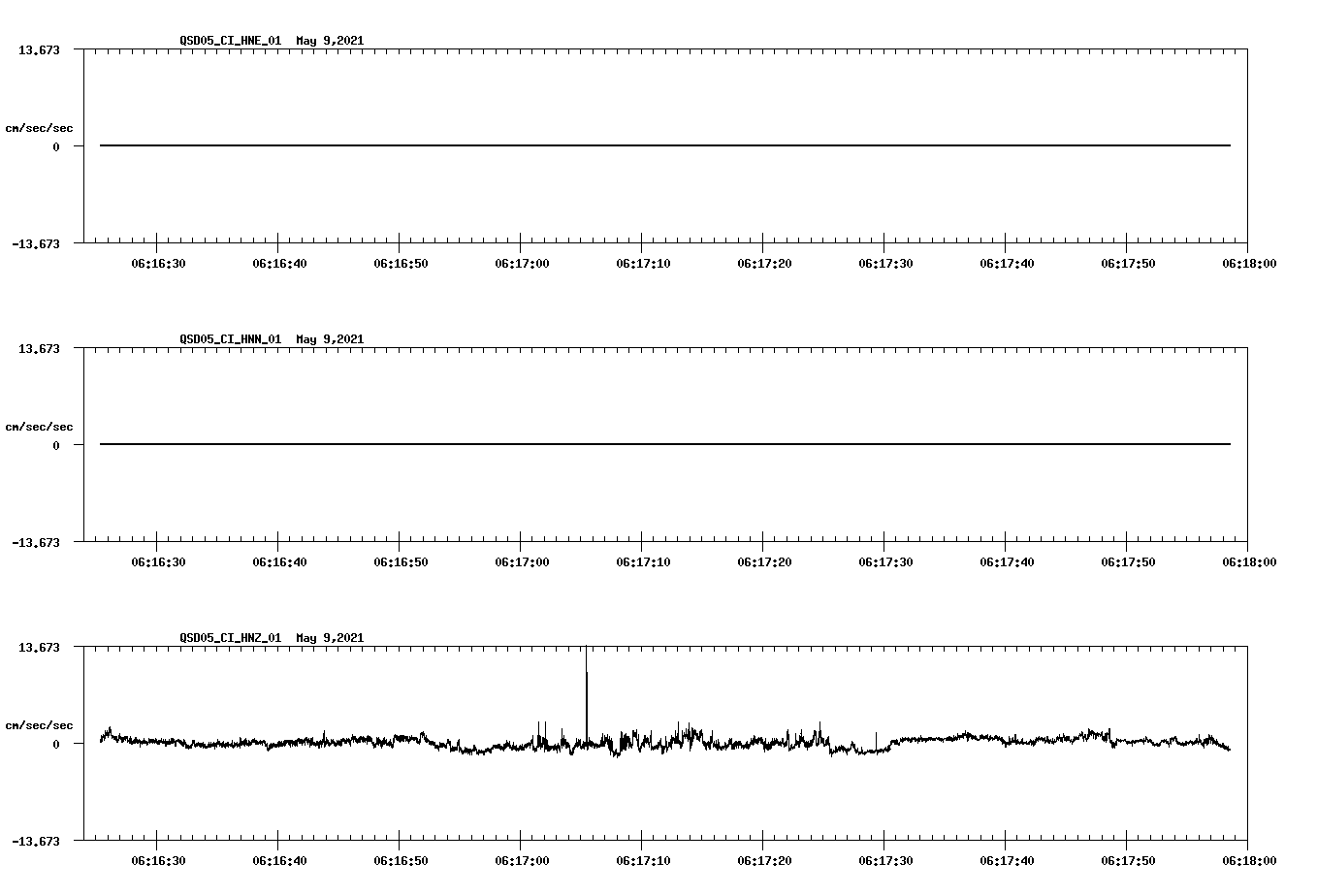Click the -13.673 lower amplitude limit on HNZ plot
The image size is (1317, 896).
tap(36, 842)
